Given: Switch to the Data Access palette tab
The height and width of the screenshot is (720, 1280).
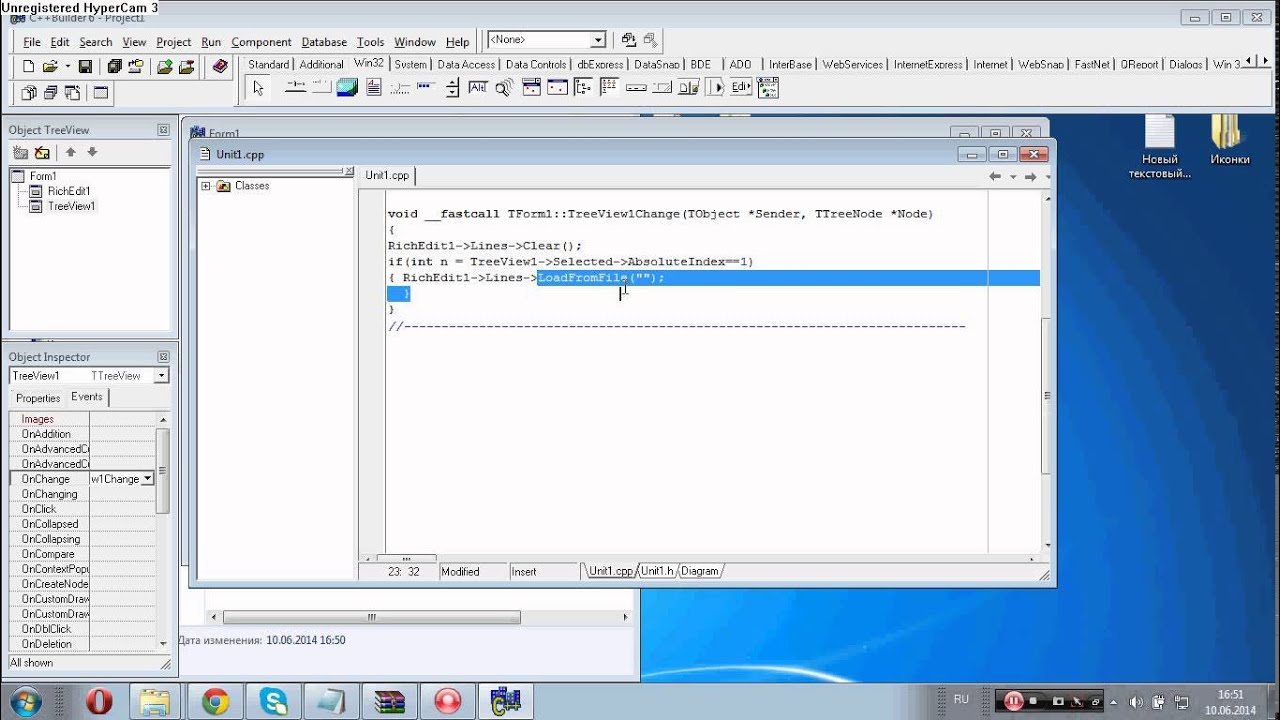Looking at the screenshot, I should [466, 64].
